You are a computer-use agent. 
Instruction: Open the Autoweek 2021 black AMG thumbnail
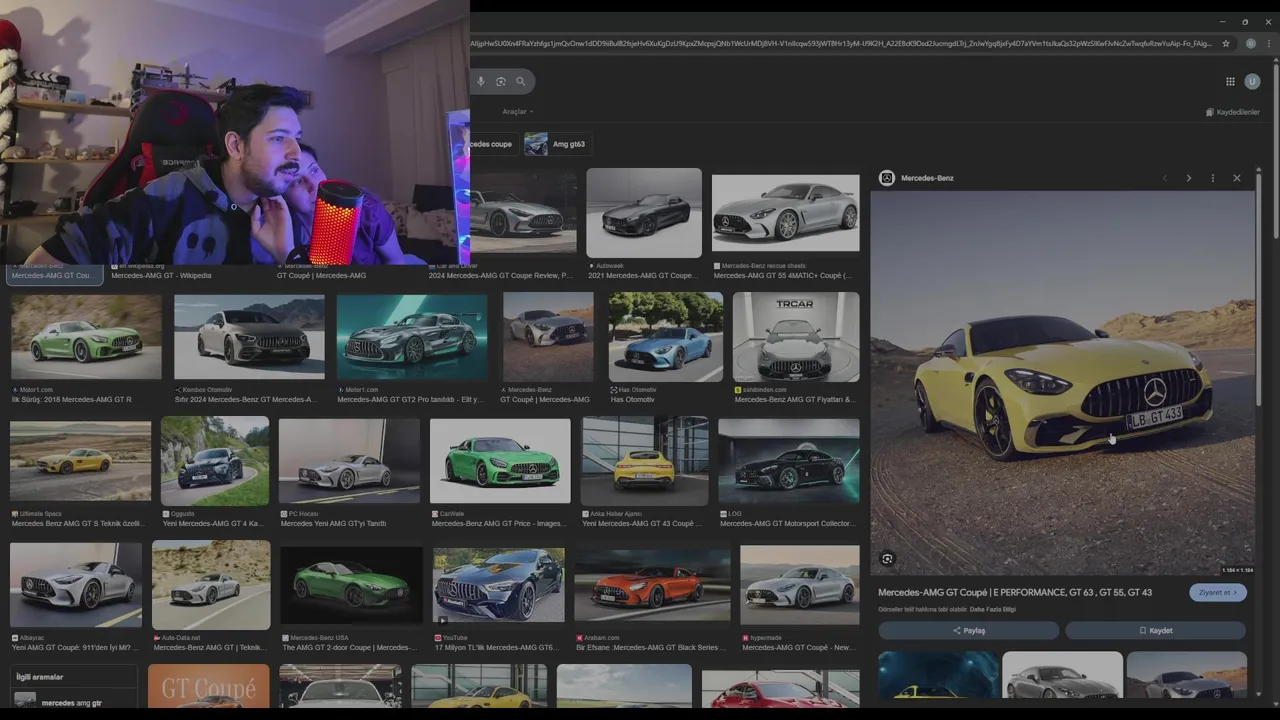point(644,212)
